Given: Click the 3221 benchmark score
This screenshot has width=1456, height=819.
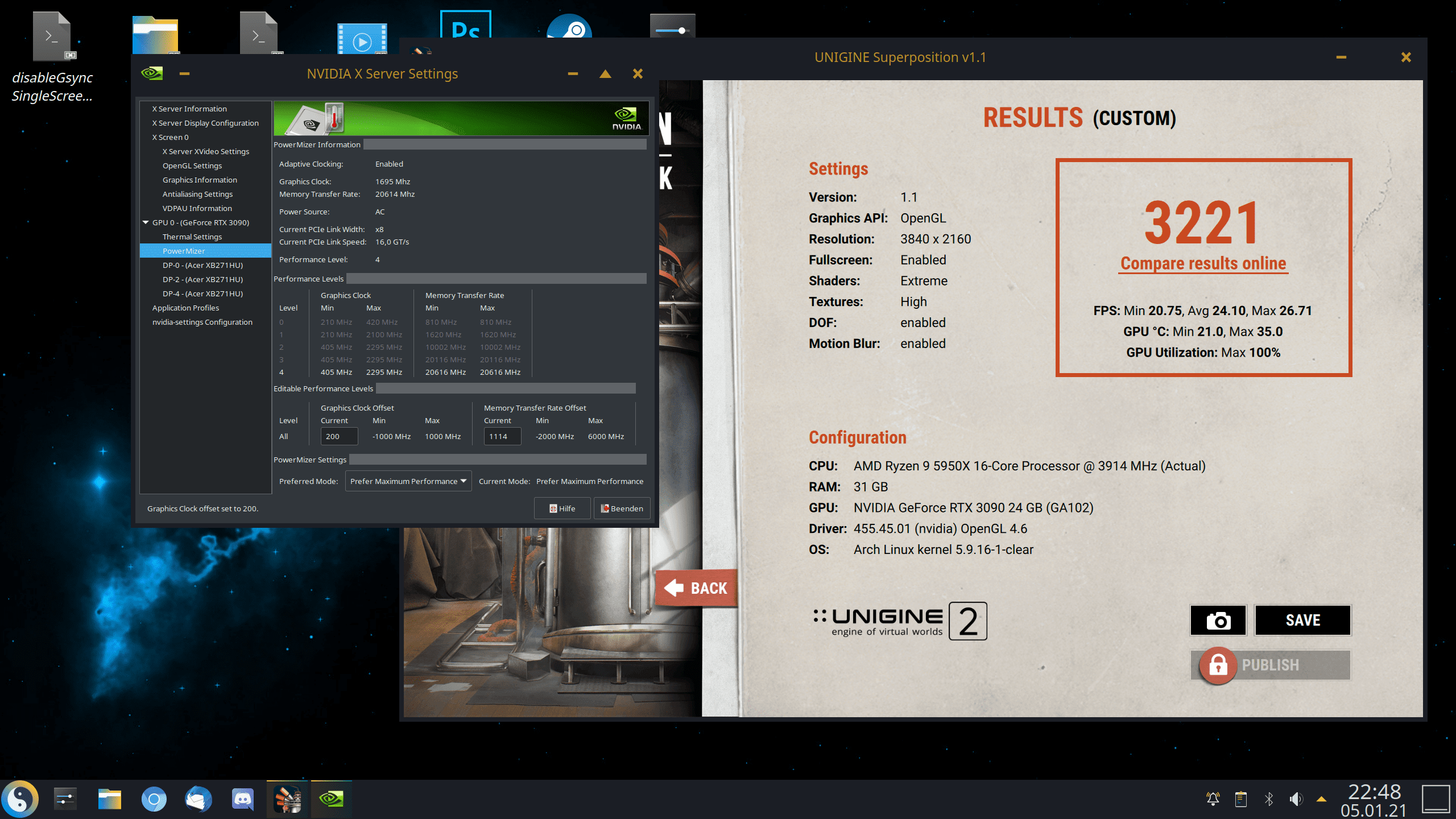Looking at the screenshot, I should pos(1202,223).
